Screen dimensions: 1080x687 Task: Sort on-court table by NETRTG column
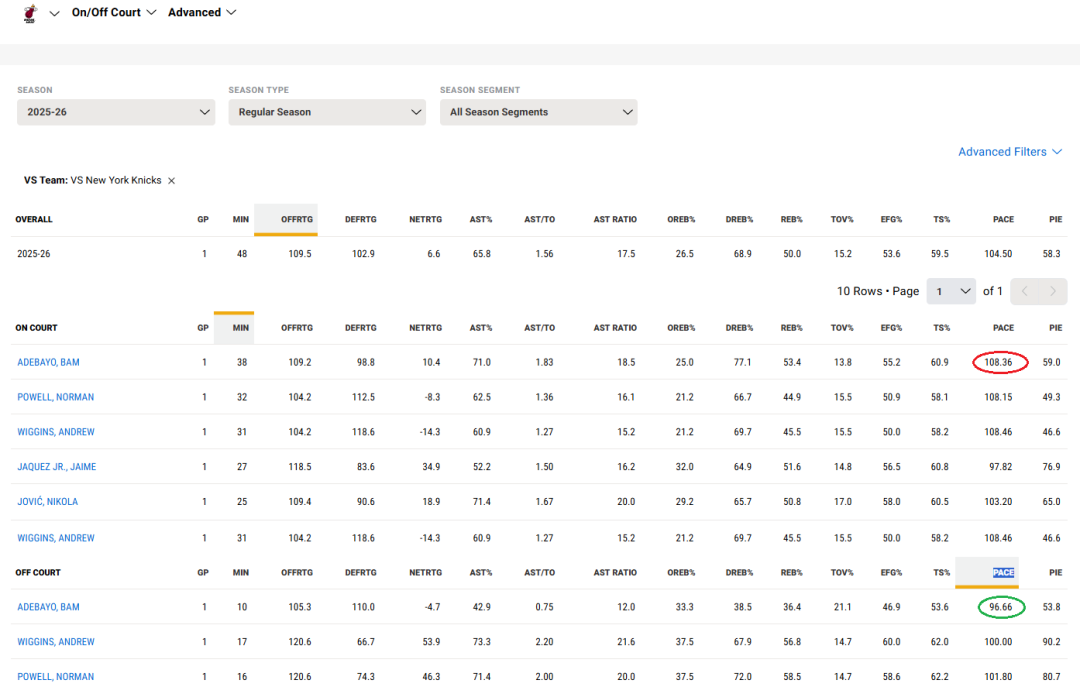point(425,328)
